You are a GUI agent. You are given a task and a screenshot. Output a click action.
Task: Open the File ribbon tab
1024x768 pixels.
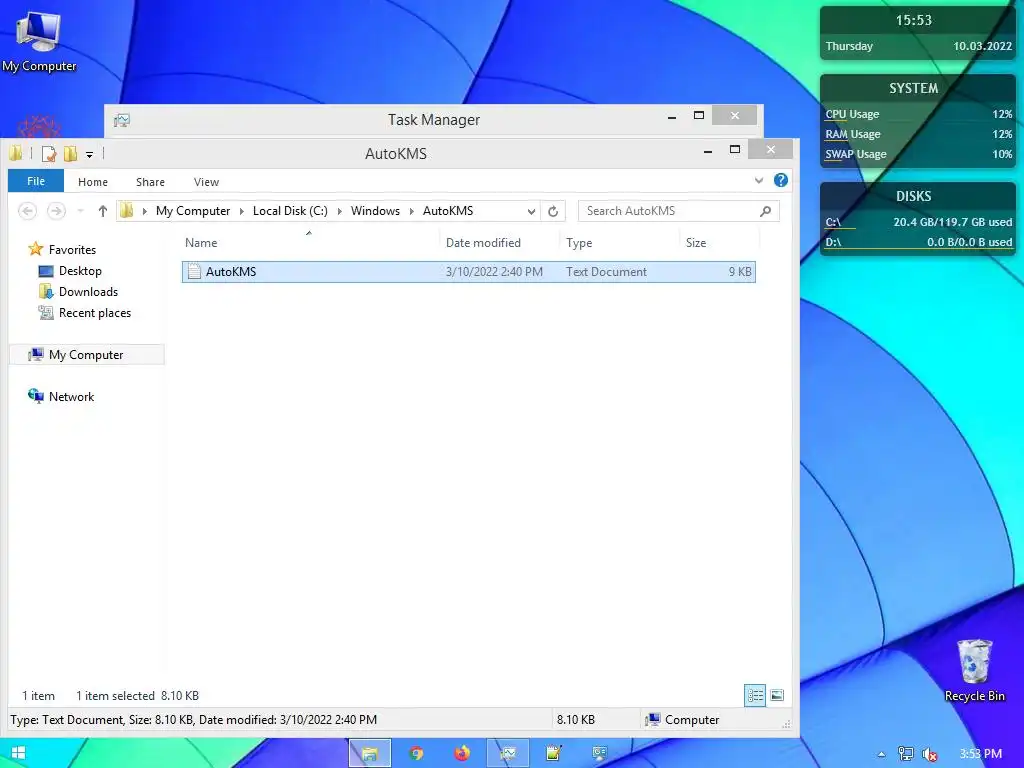pos(36,181)
